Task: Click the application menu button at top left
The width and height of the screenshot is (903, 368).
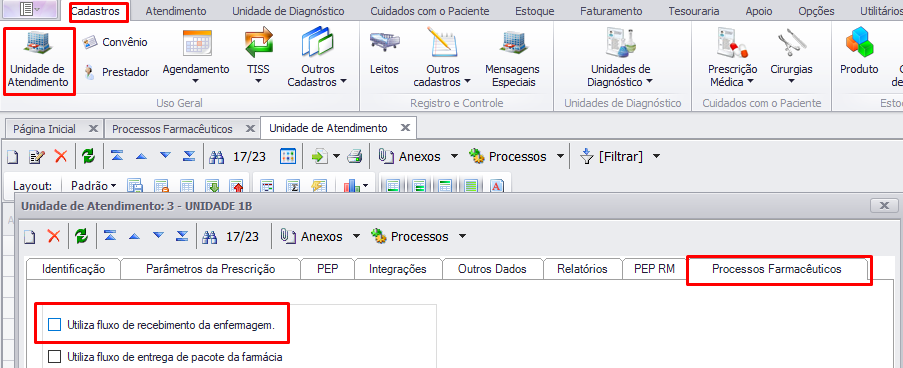Action: pyautogui.click(x=30, y=10)
